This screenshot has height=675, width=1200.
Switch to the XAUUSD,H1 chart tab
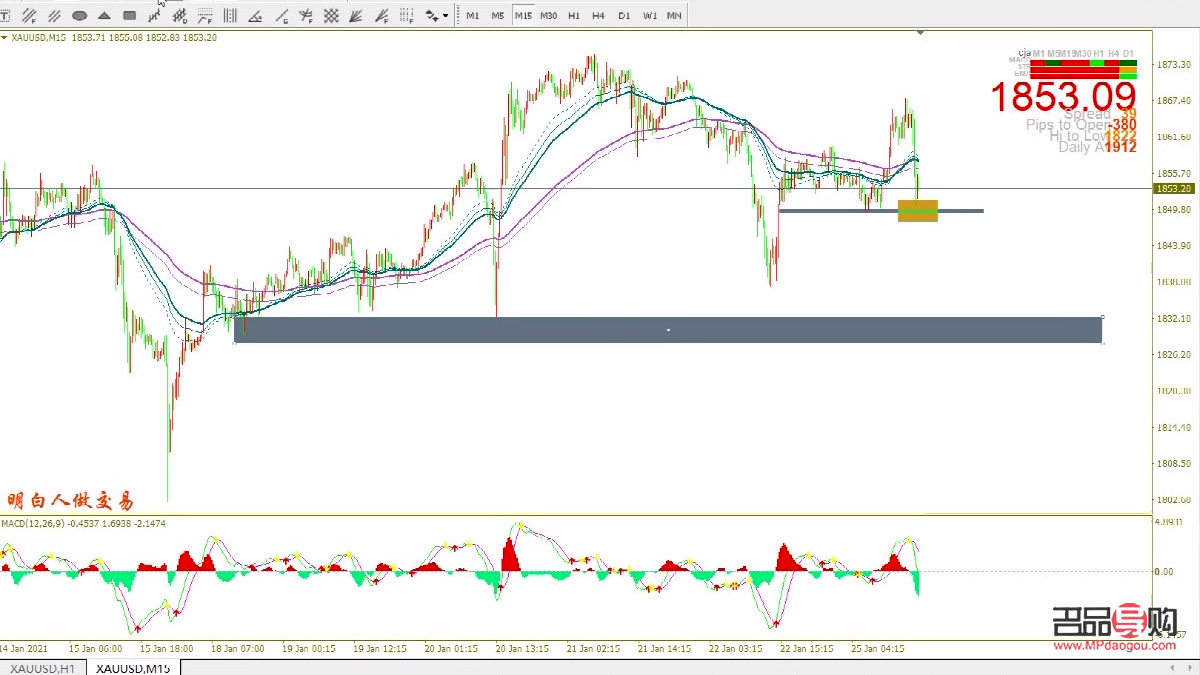(43, 667)
